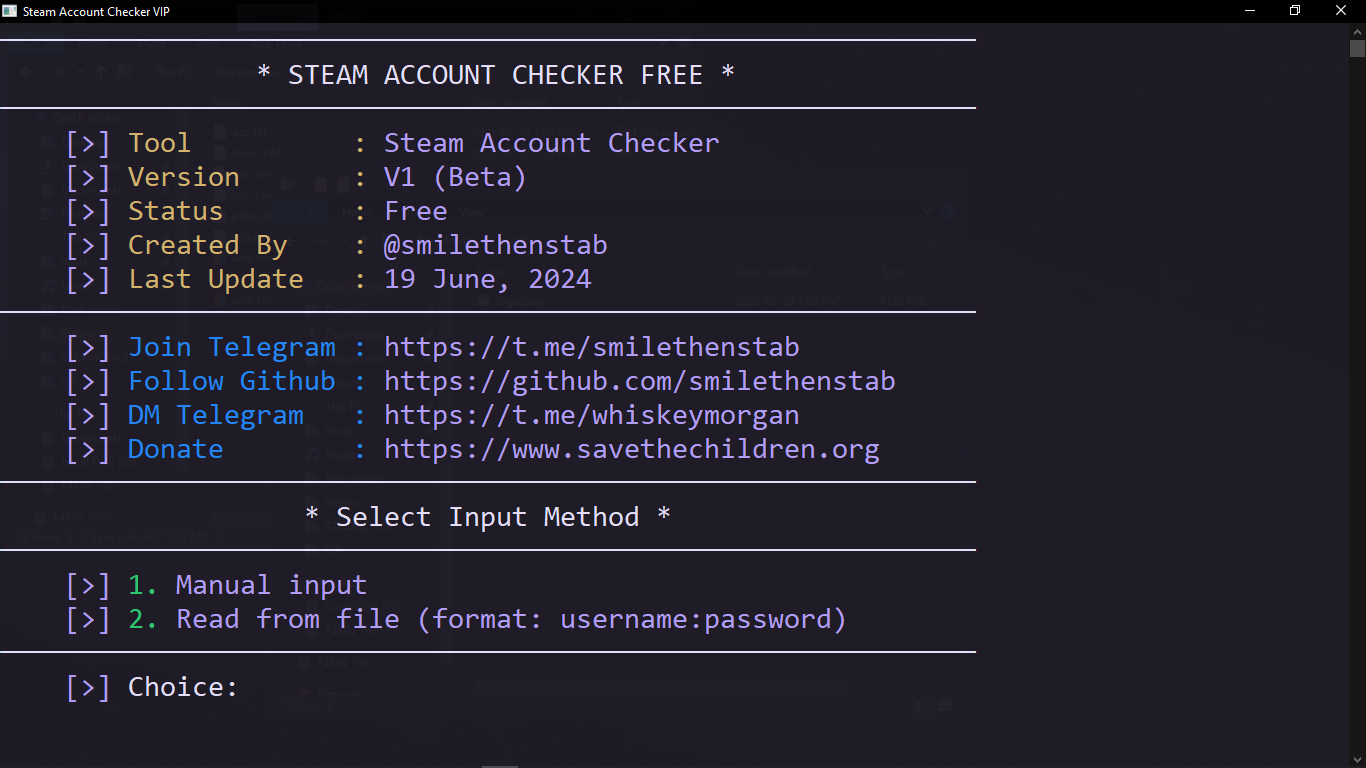Open the whiskeymorgan DM Telegram link

click(x=592, y=415)
